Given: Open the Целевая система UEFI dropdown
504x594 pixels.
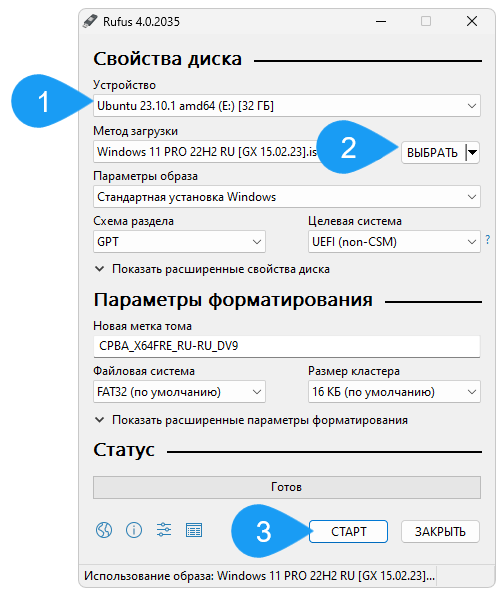Looking at the screenshot, I should point(394,242).
